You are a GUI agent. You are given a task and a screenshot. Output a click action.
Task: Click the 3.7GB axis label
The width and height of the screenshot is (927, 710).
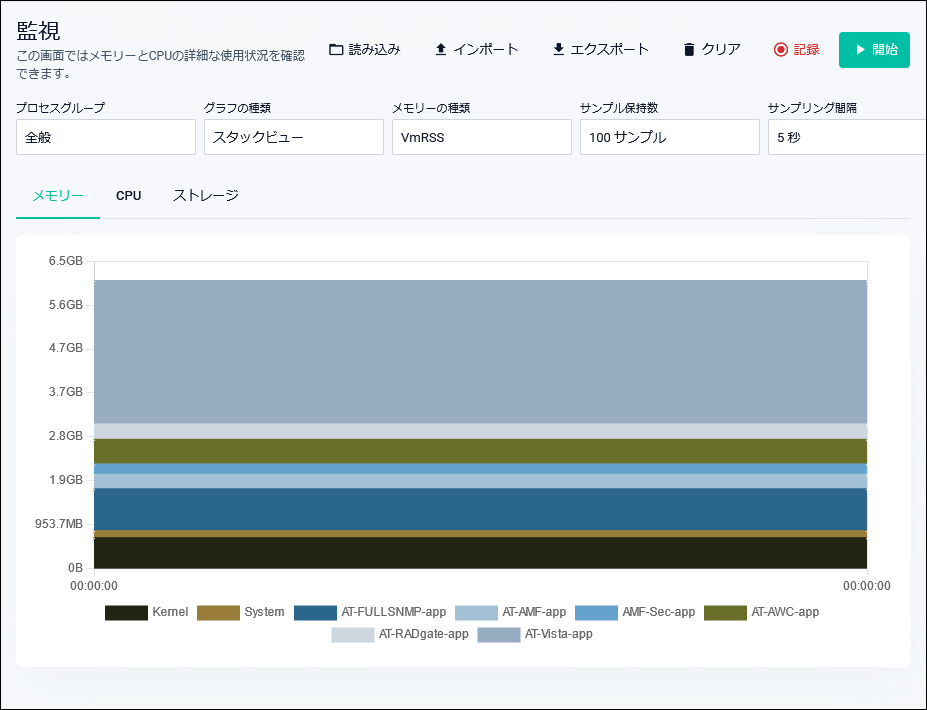[66, 391]
